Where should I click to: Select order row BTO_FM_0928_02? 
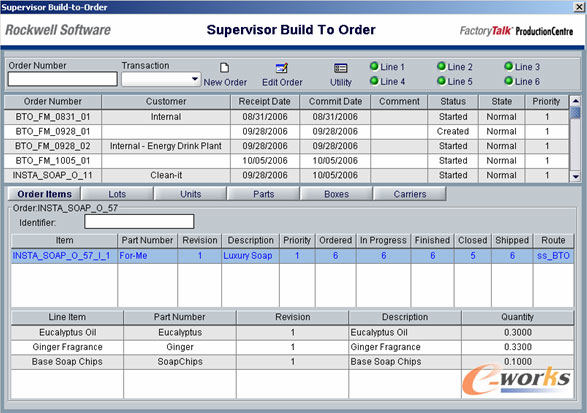(x=286, y=146)
